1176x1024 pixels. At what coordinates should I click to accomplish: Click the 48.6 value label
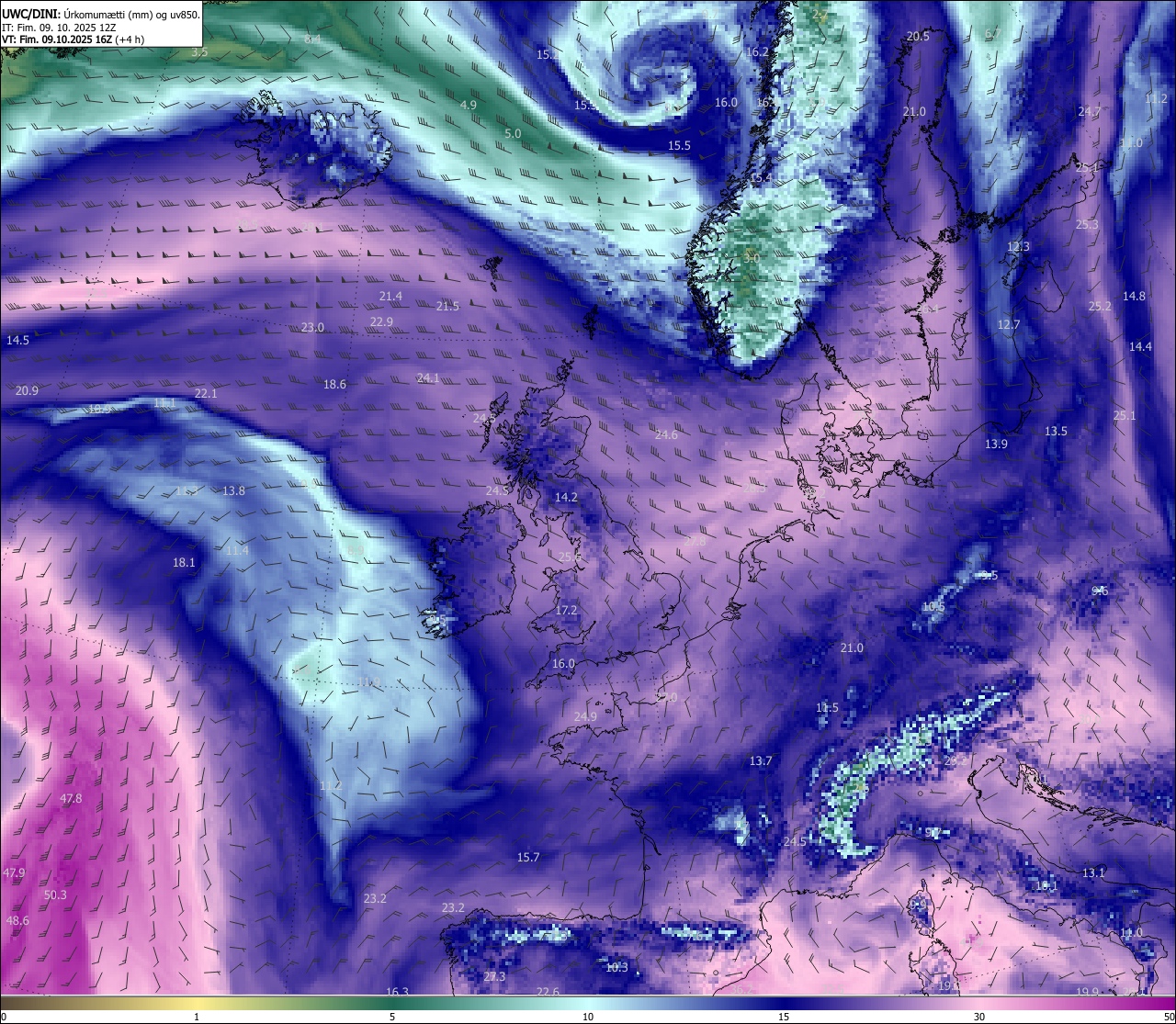coord(17,920)
